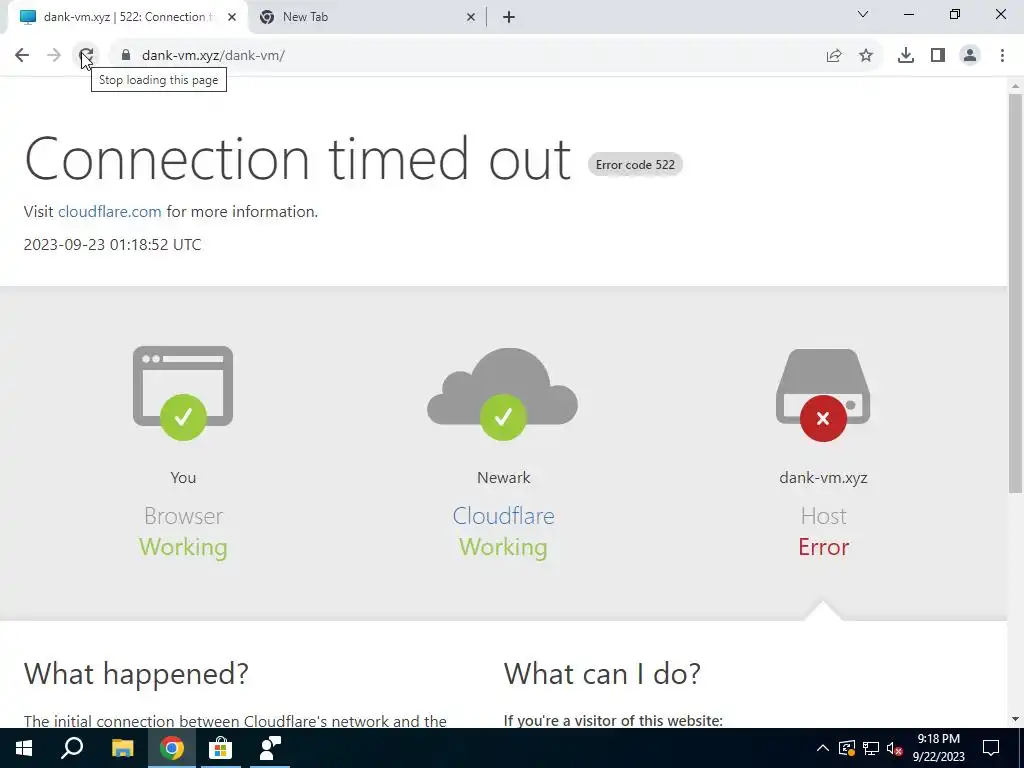Click the red Error status text
1024x768 pixels.
coord(824,547)
